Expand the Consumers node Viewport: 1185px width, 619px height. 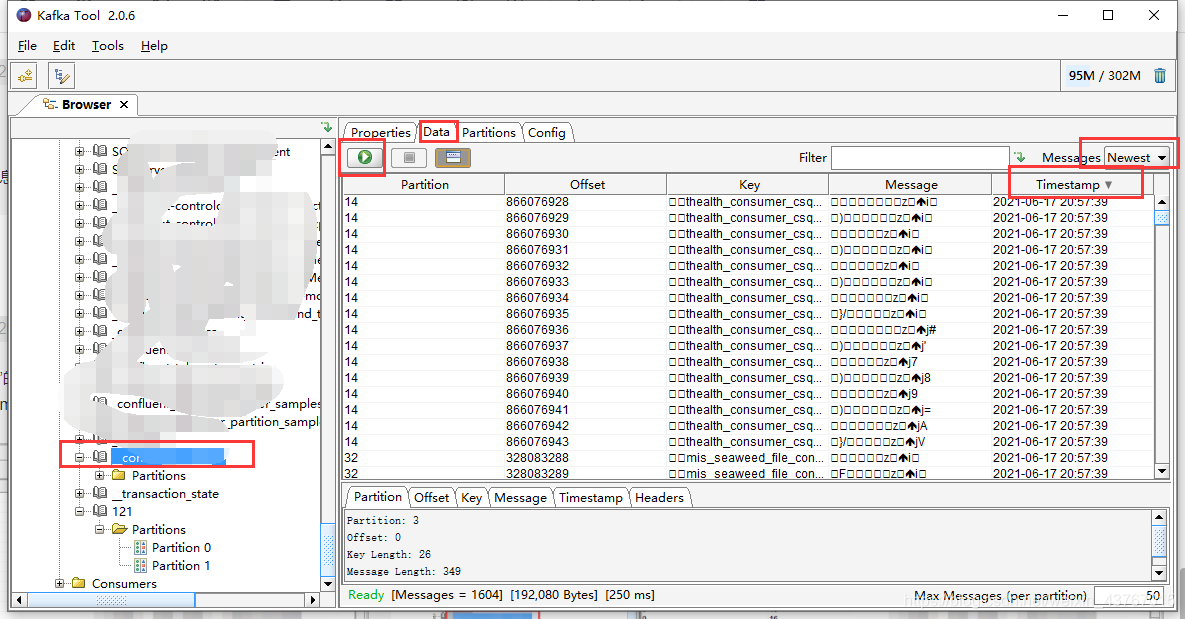[59, 583]
